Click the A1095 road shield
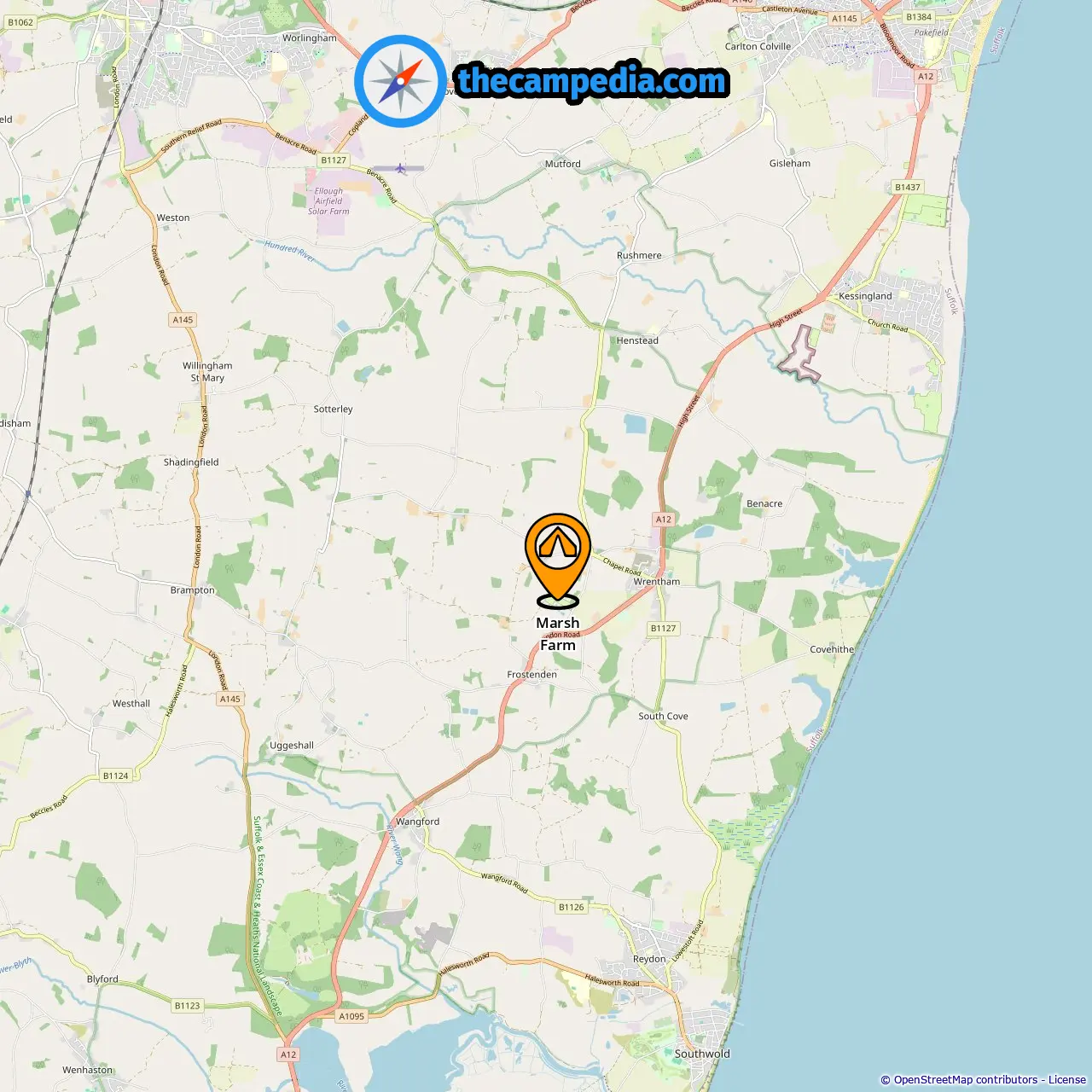 click(351, 1016)
